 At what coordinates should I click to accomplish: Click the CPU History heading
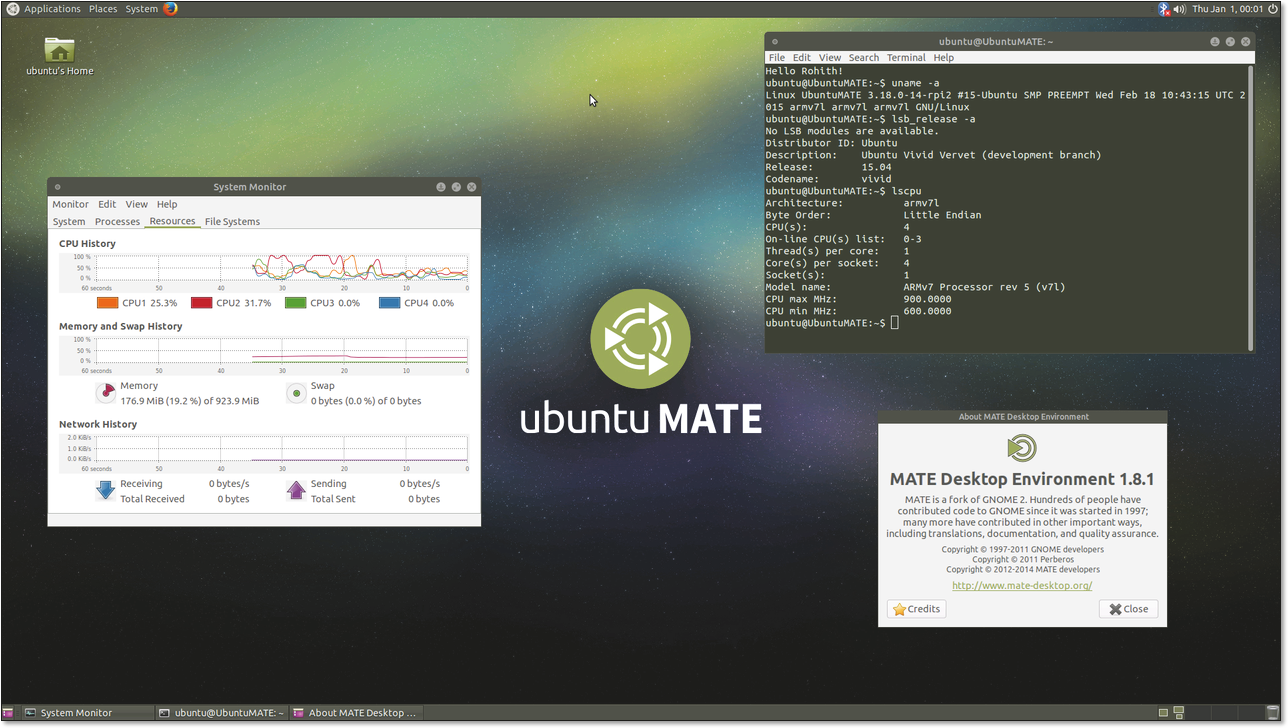(87, 243)
